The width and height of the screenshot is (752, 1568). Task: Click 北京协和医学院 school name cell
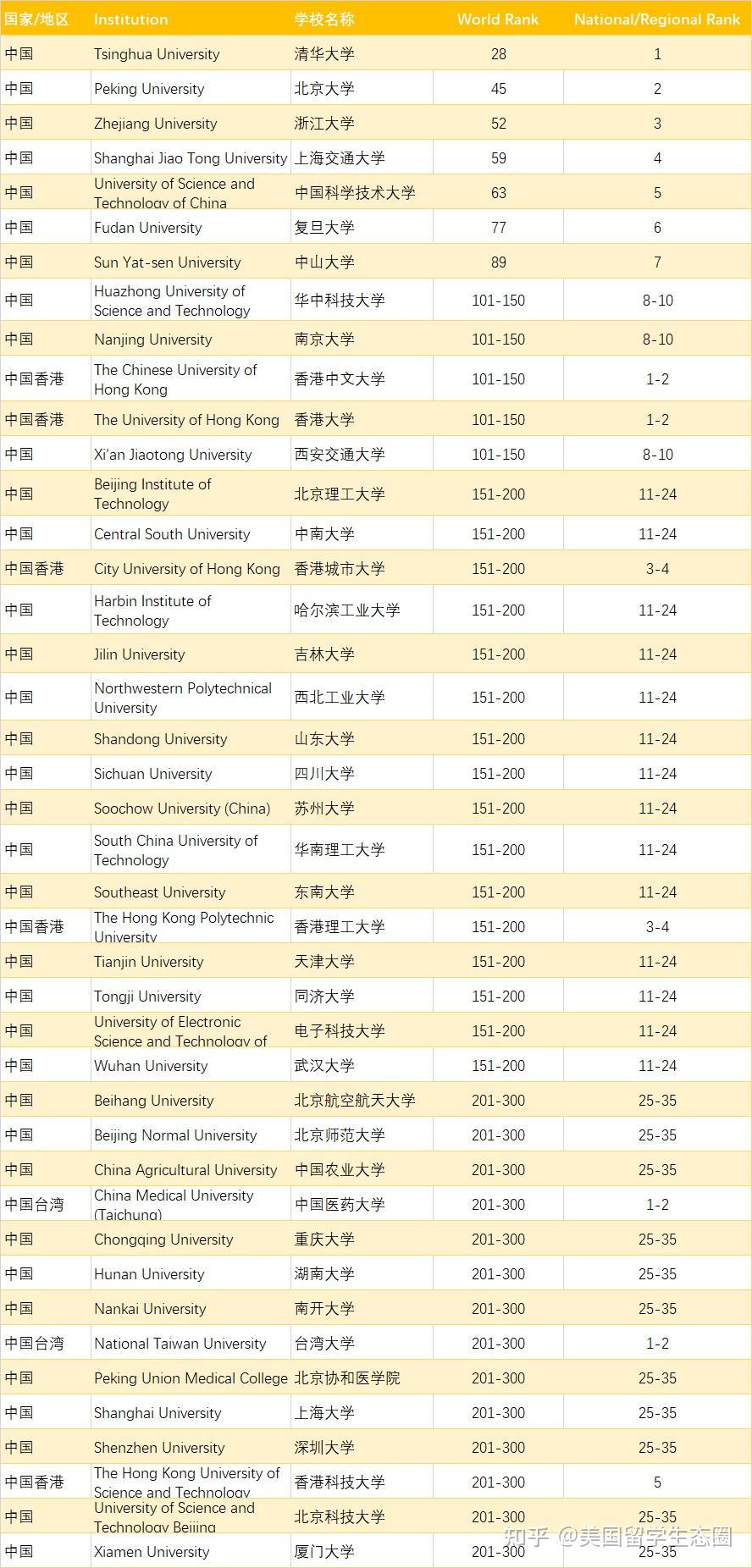coord(362,1378)
